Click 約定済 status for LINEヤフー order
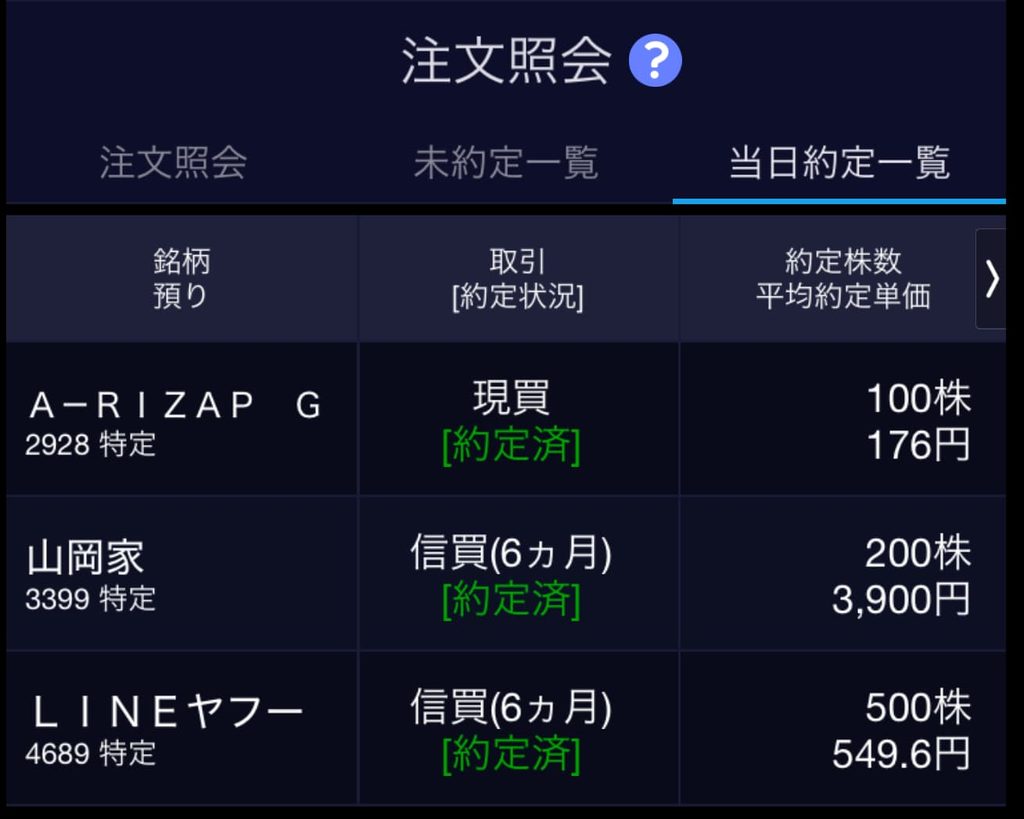 pyautogui.click(x=511, y=753)
